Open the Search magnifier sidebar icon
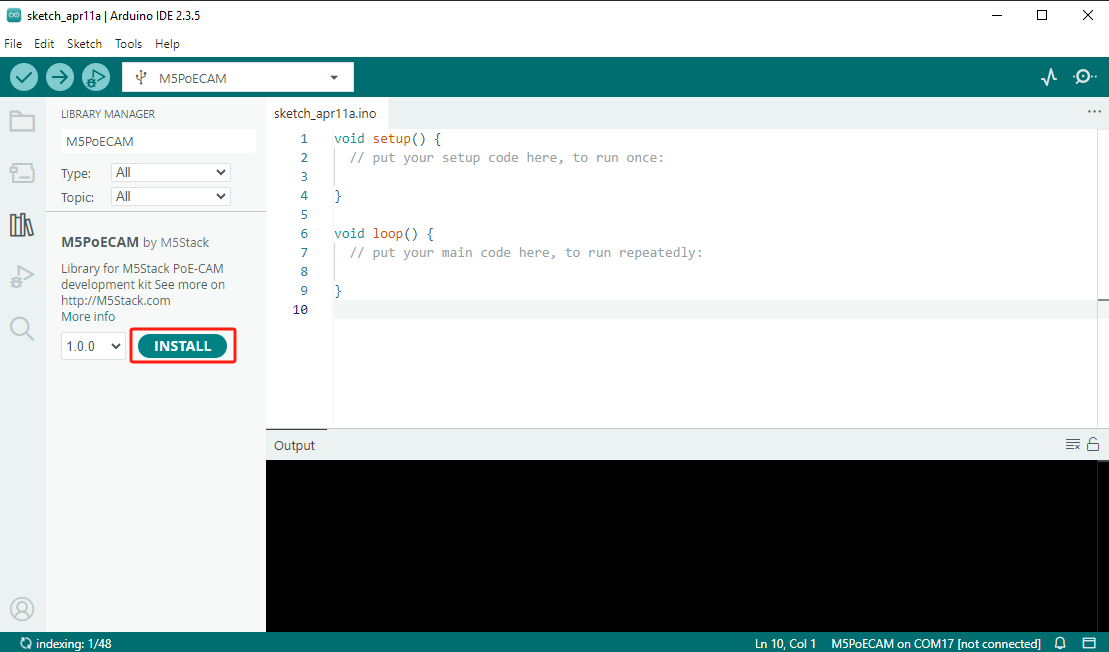1109x652 pixels. click(22, 328)
